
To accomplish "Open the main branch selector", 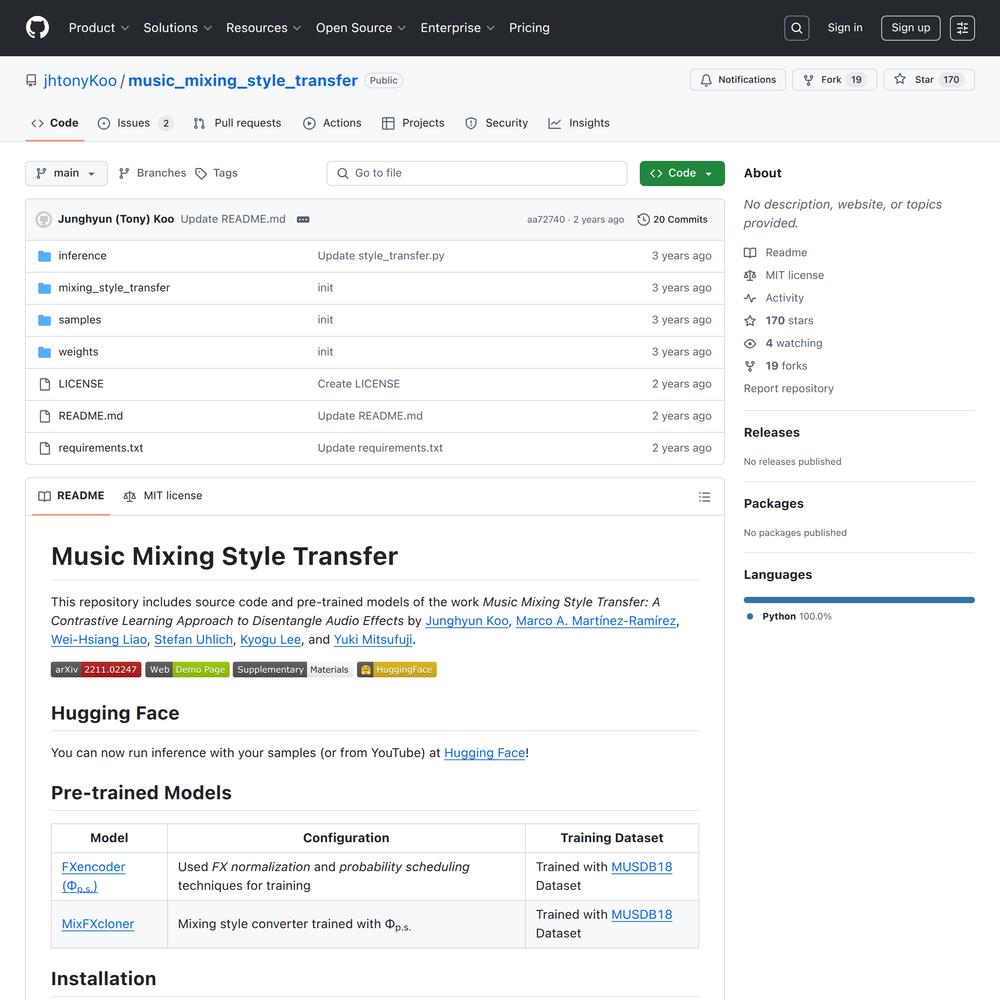I will click(66, 173).
